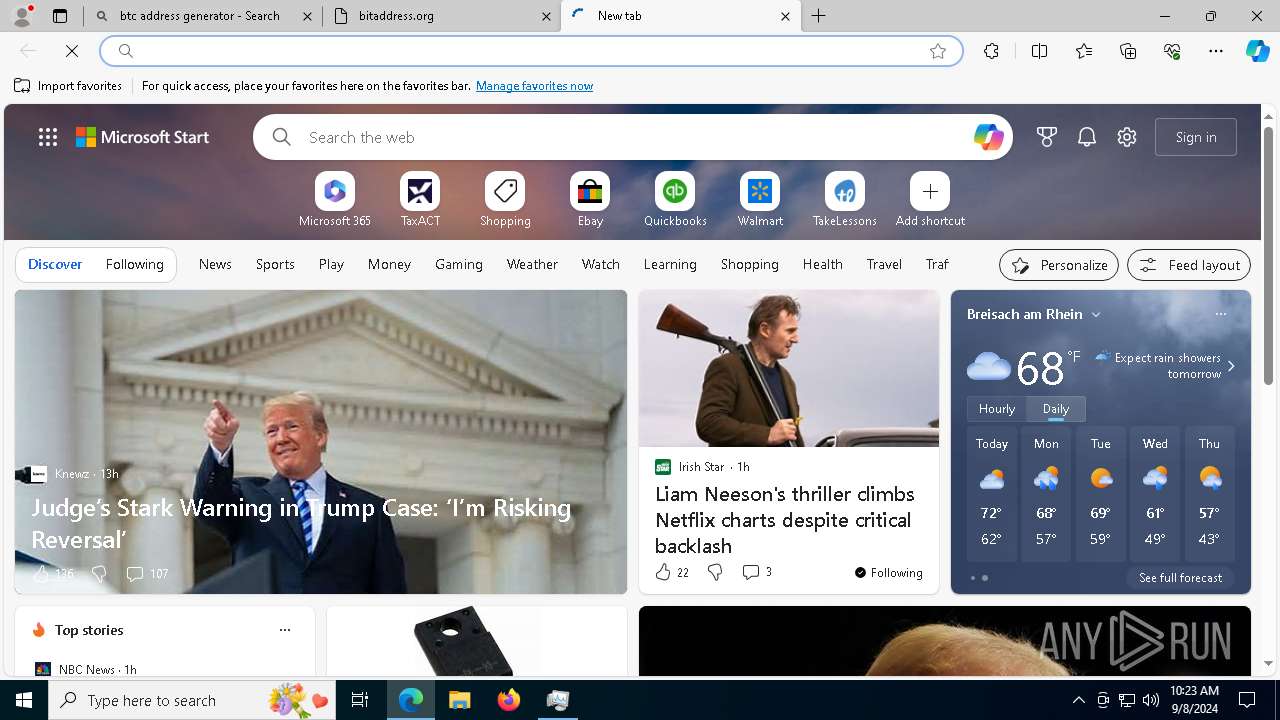Open a new browser tab
The image size is (1280, 720).
point(819,16)
